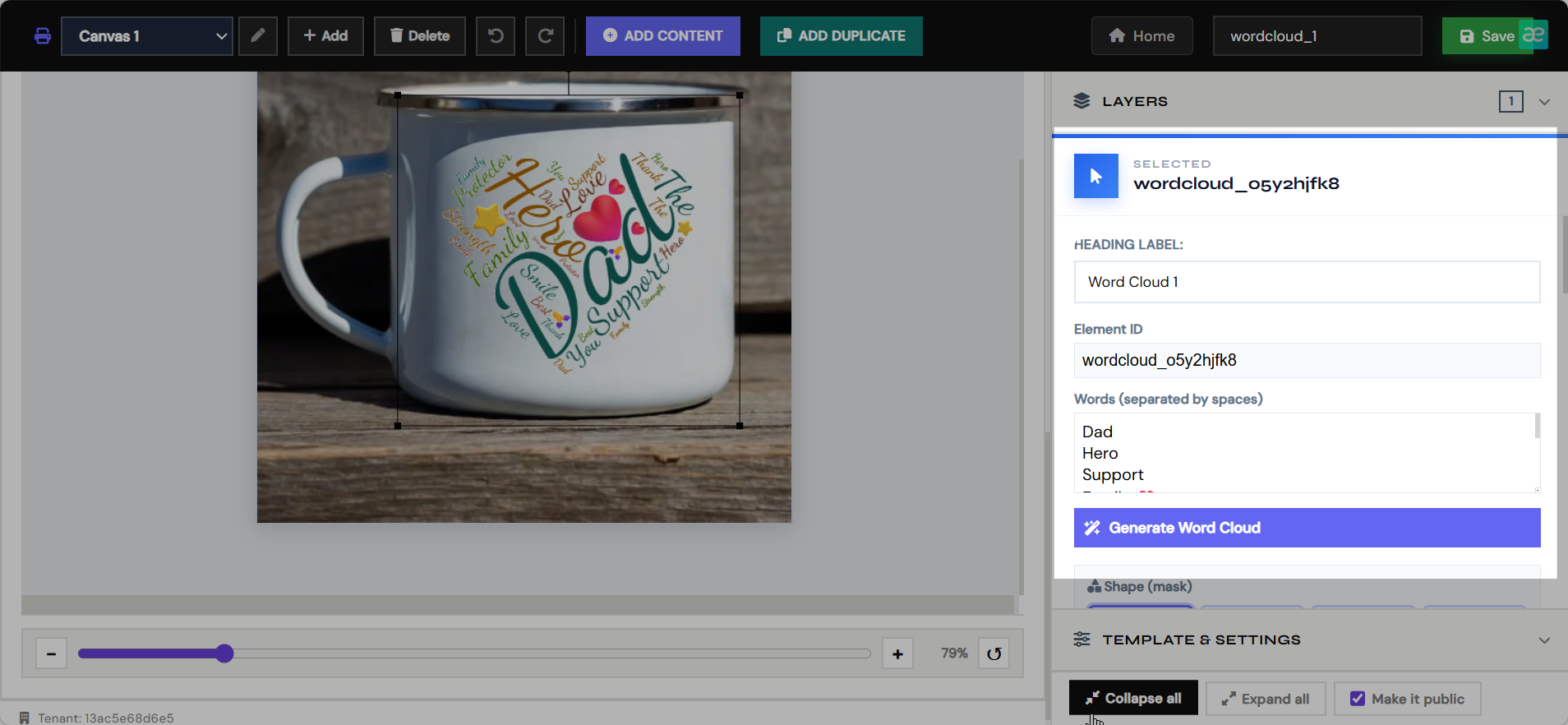This screenshot has width=1568, height=725.
Task: Click the Heading Label input field
Action: coord(1307,282)
